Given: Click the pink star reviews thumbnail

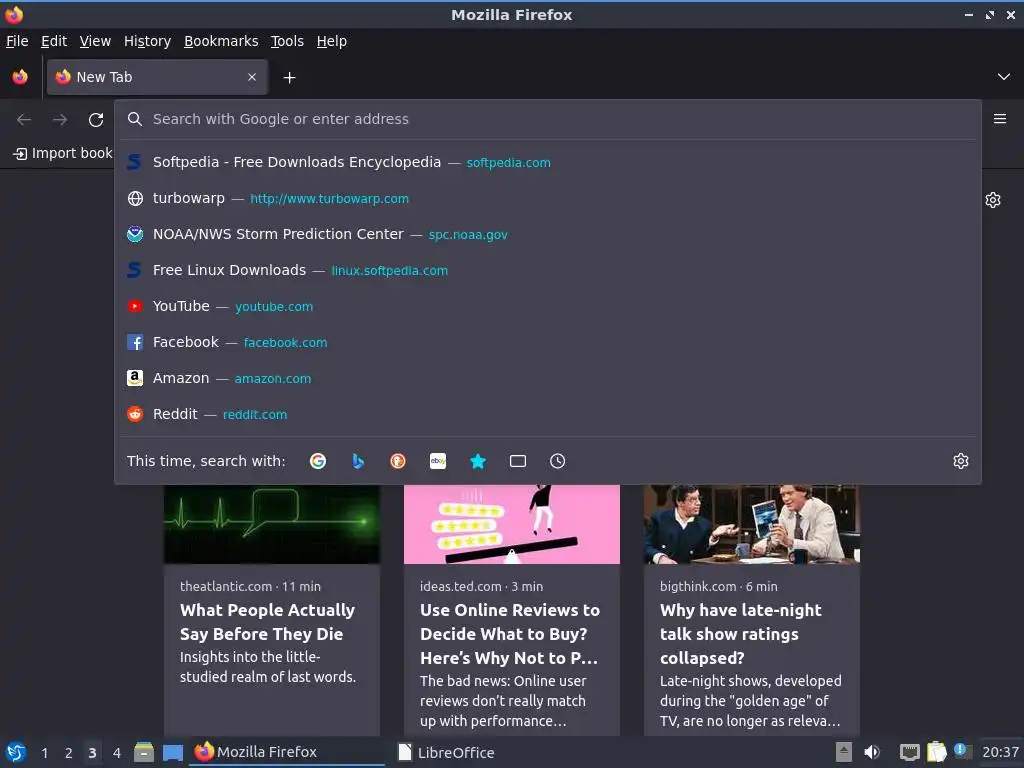Looking at the screenshot, I should (512, 524).
